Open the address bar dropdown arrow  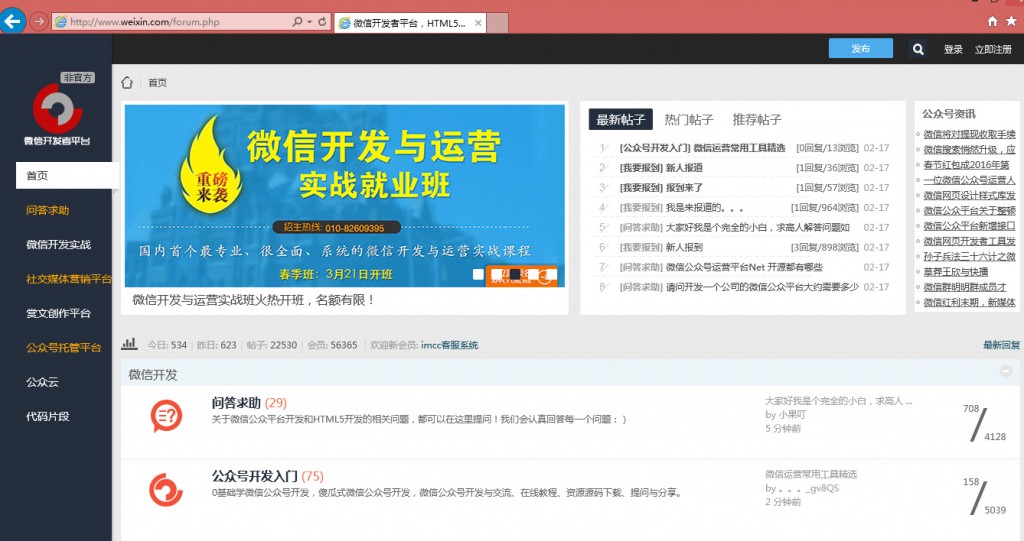coord(309,22)
